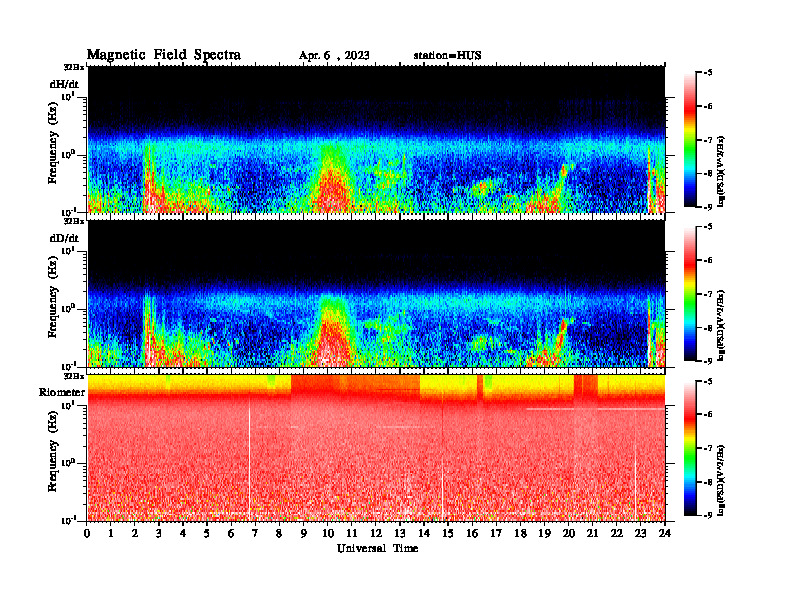Click the dH/dt color scale log(PSD) units label
This screenshot has height=612, width=792.
click(721, 171)
